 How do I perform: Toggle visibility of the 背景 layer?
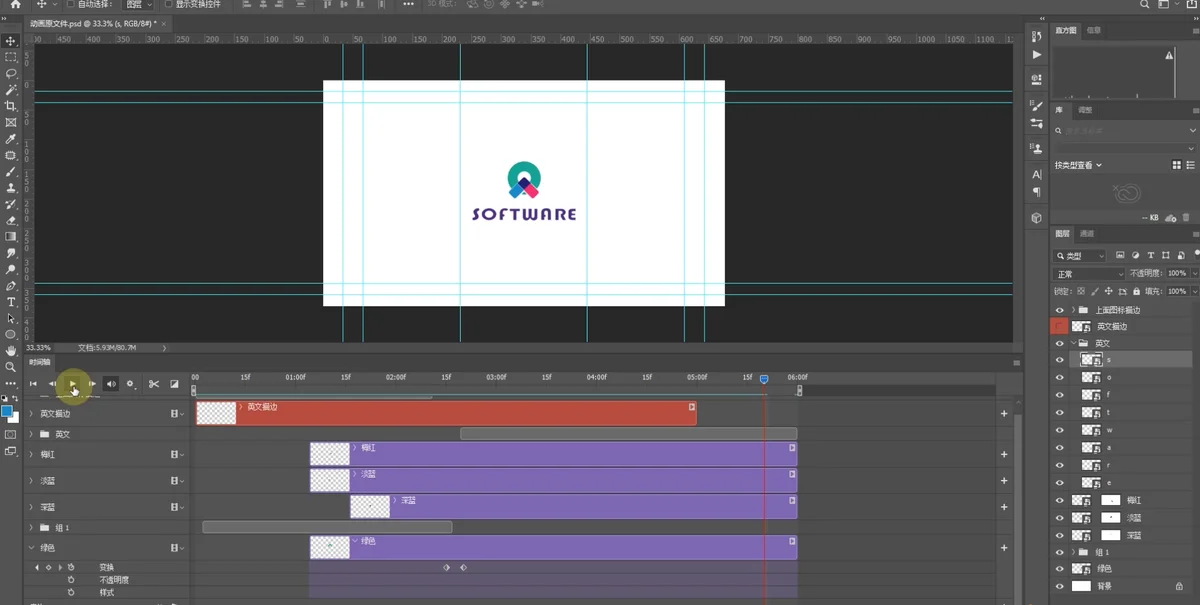[x=1060, y=586]
